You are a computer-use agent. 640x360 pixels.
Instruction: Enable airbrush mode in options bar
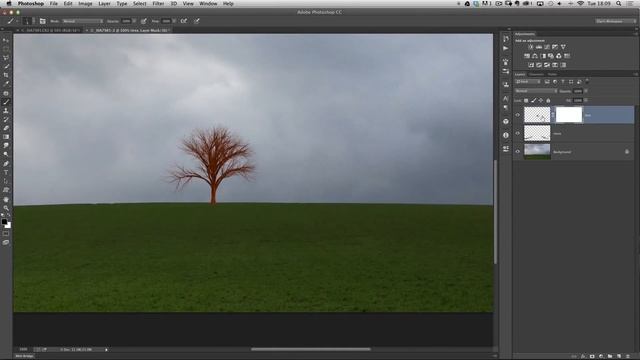click(x=184, y=21)
